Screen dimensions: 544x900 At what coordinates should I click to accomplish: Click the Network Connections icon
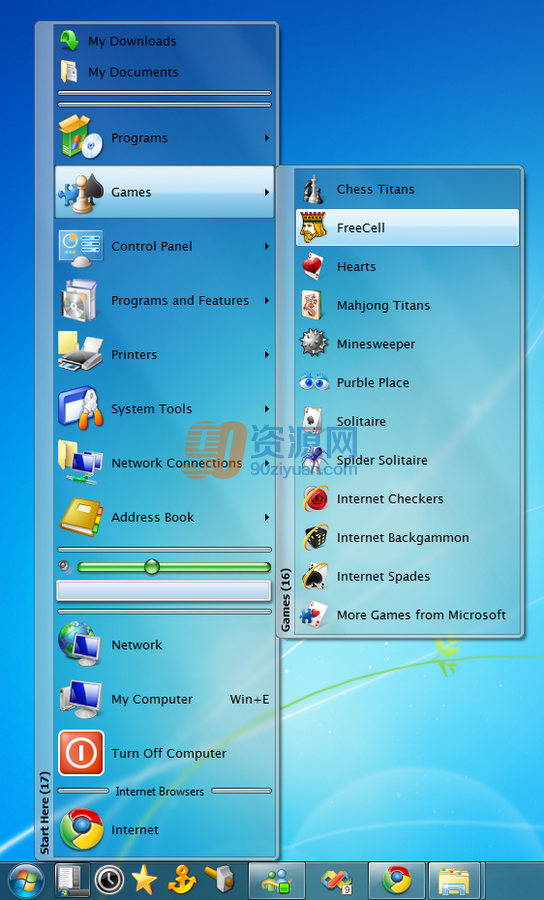click(81, 463)
